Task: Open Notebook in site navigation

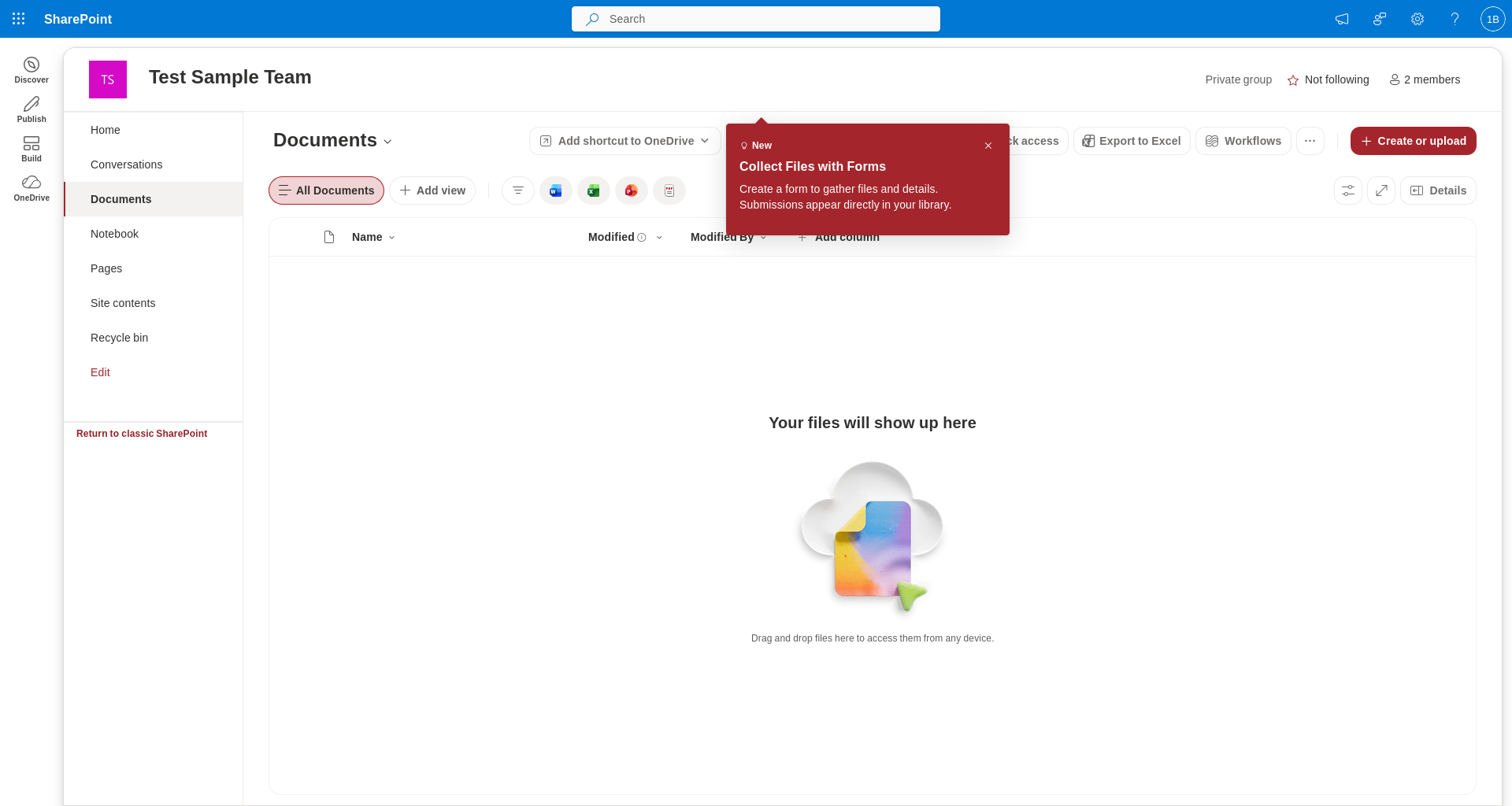Action: (154, 234)
